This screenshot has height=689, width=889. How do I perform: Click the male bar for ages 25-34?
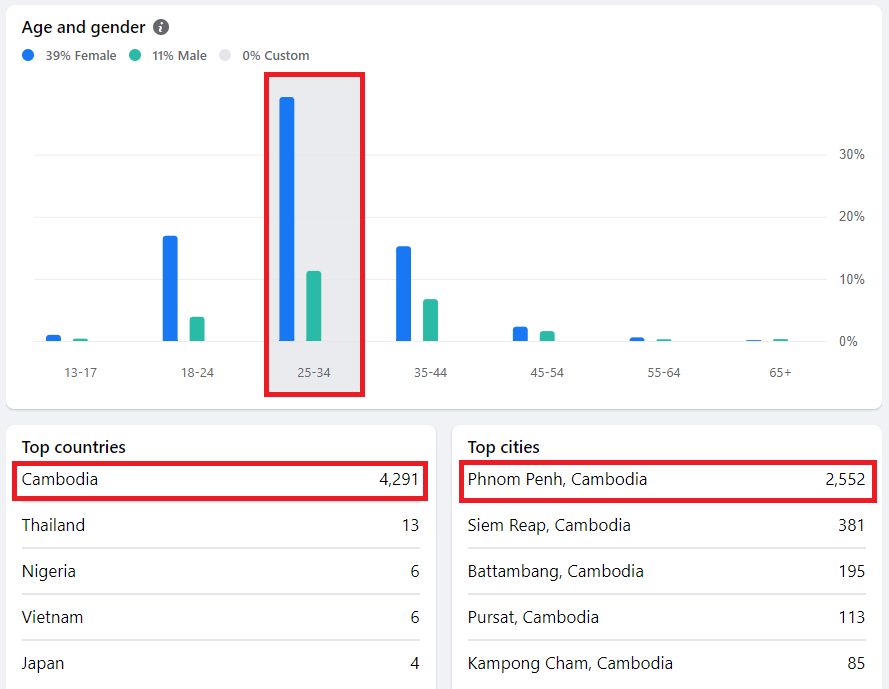314,306
